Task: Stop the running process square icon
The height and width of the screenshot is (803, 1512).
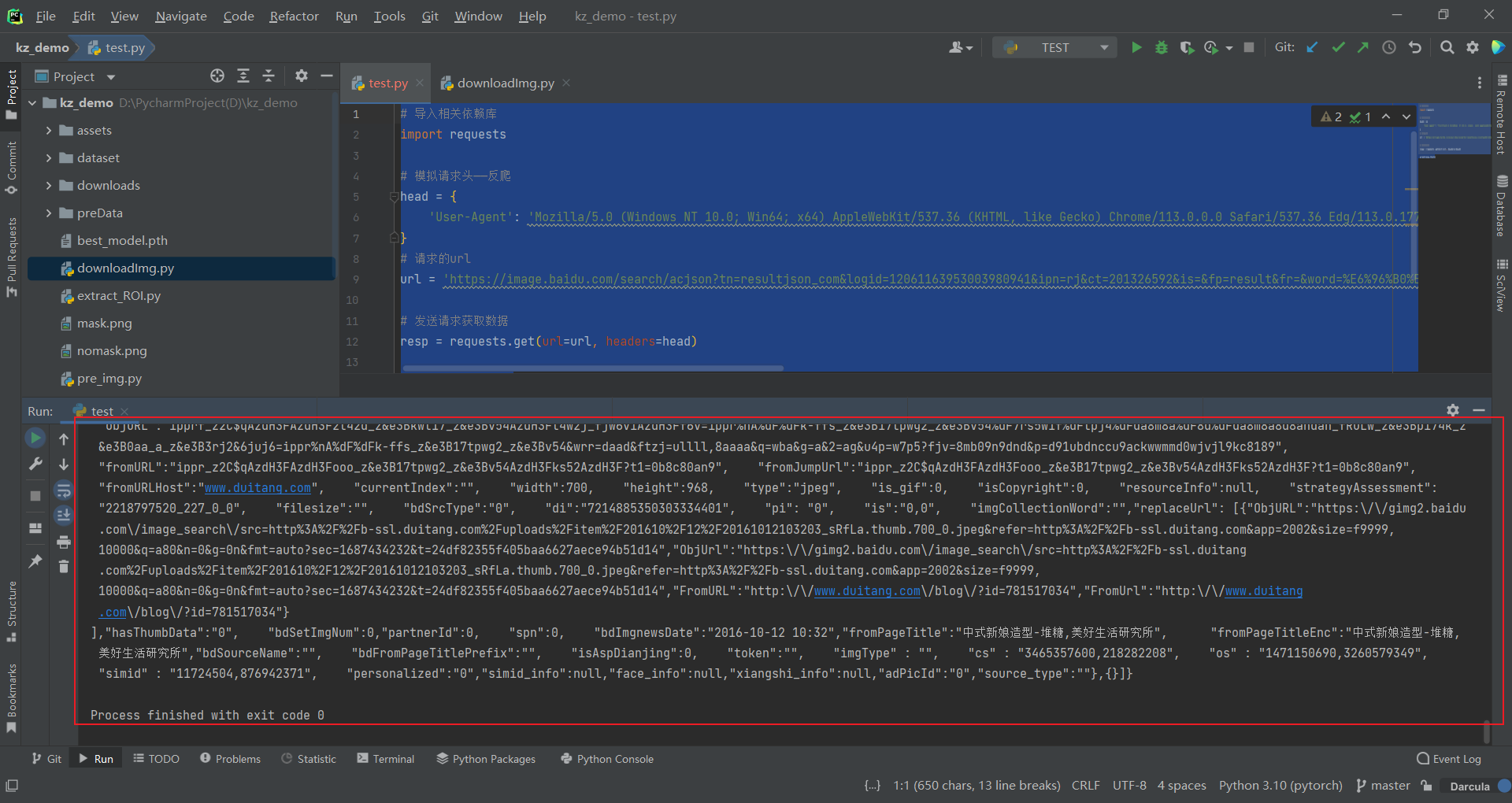Action: (x=1248, y=47)
